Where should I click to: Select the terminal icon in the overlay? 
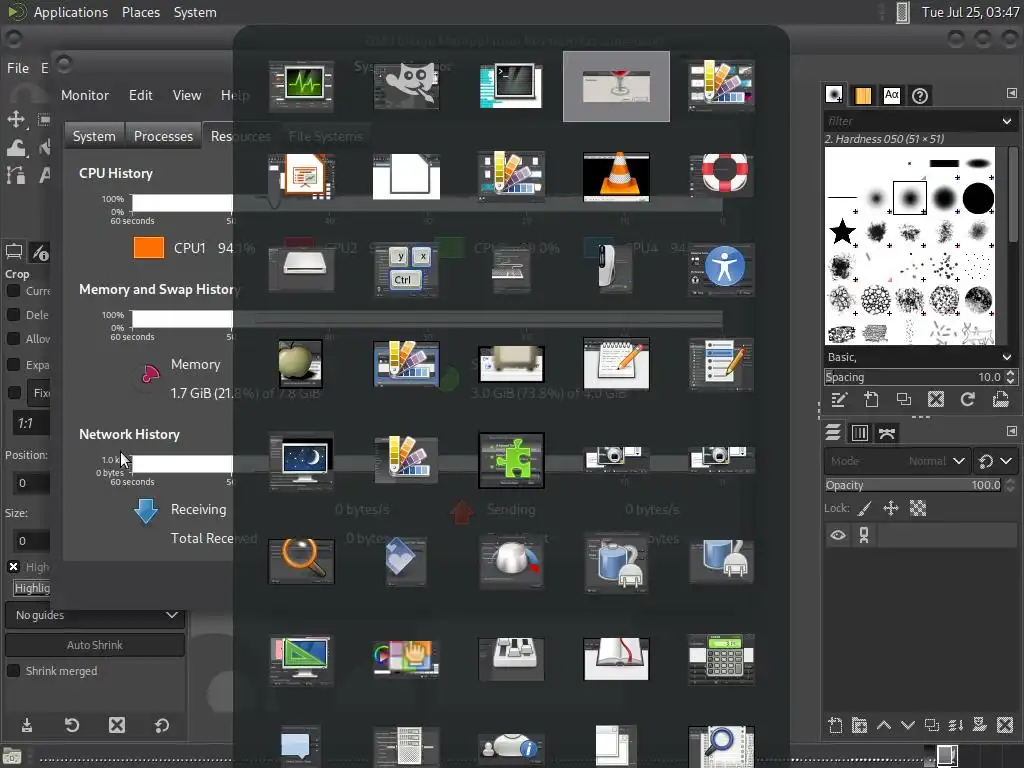(x=511, y=86)
